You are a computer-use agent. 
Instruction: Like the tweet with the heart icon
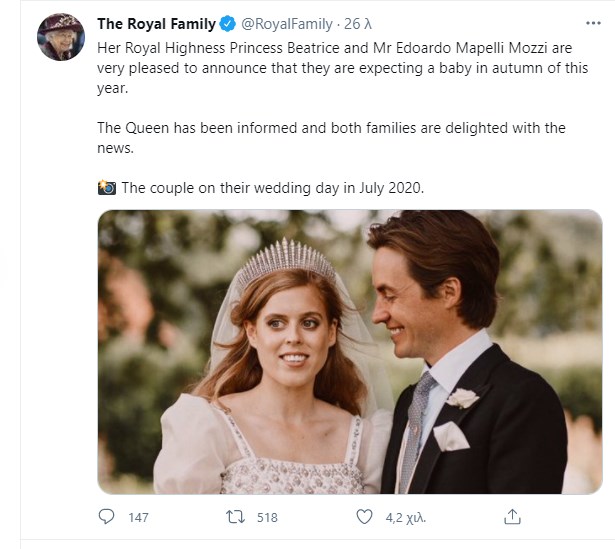[365, 517]
